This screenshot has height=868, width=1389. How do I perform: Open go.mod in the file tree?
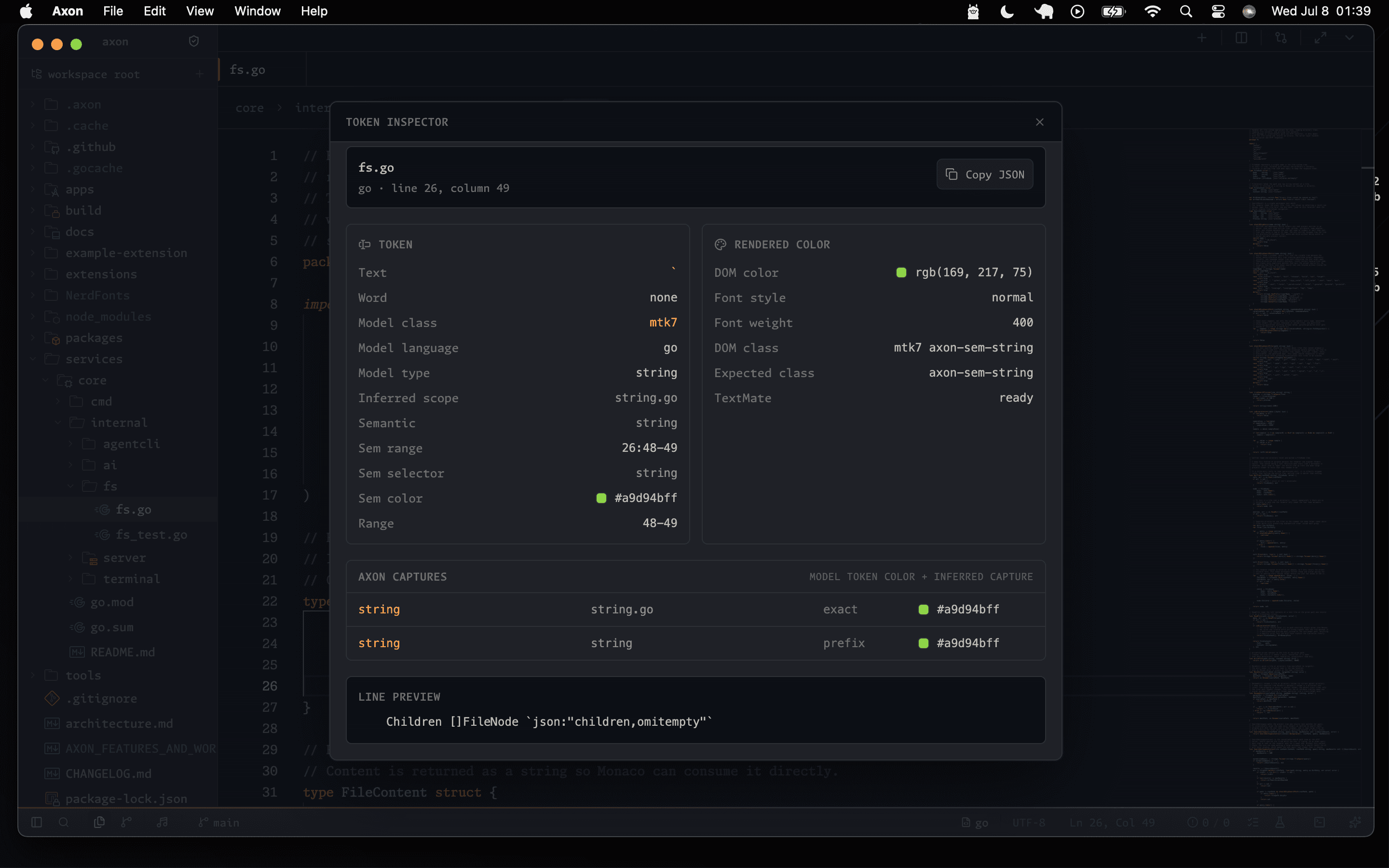(111, 603)
